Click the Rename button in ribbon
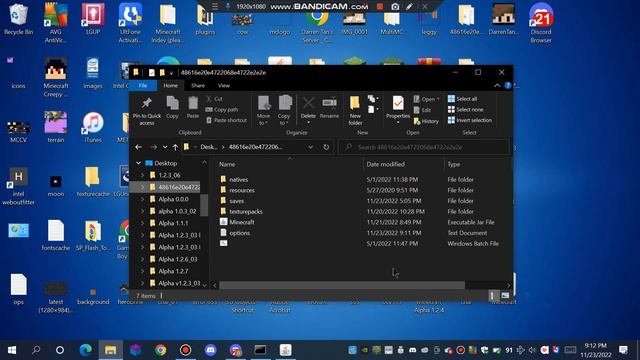This screenshot has width=640, height=360. [x=329, y=108]
